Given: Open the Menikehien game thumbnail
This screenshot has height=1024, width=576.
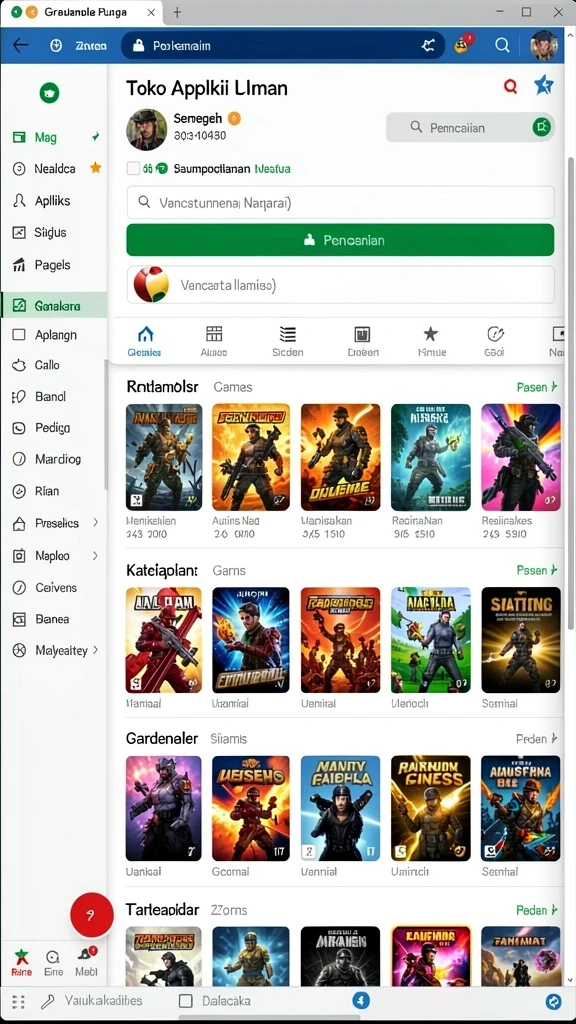Looking at the screenshot, I should [x=164, y=457].
